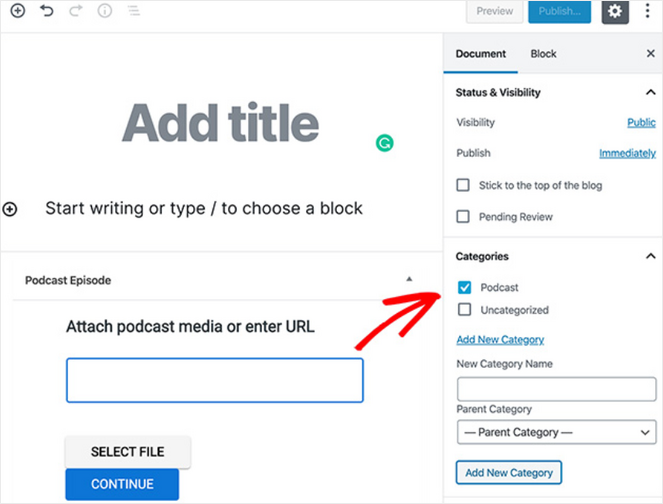Switch to the Block tab
Viewport: 663px width, 504px height.
click(x=543, y=54)
